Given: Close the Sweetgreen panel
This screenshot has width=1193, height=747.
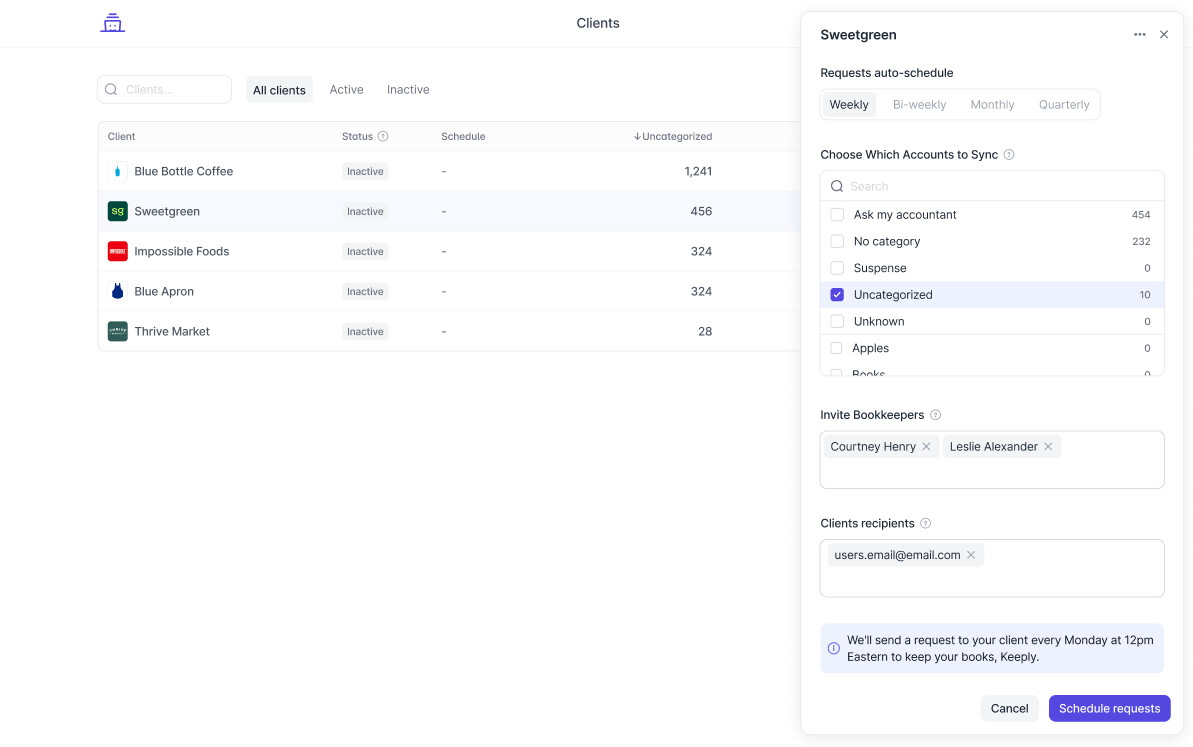Looking at the screenshot, I should [x=1163, y=34].
